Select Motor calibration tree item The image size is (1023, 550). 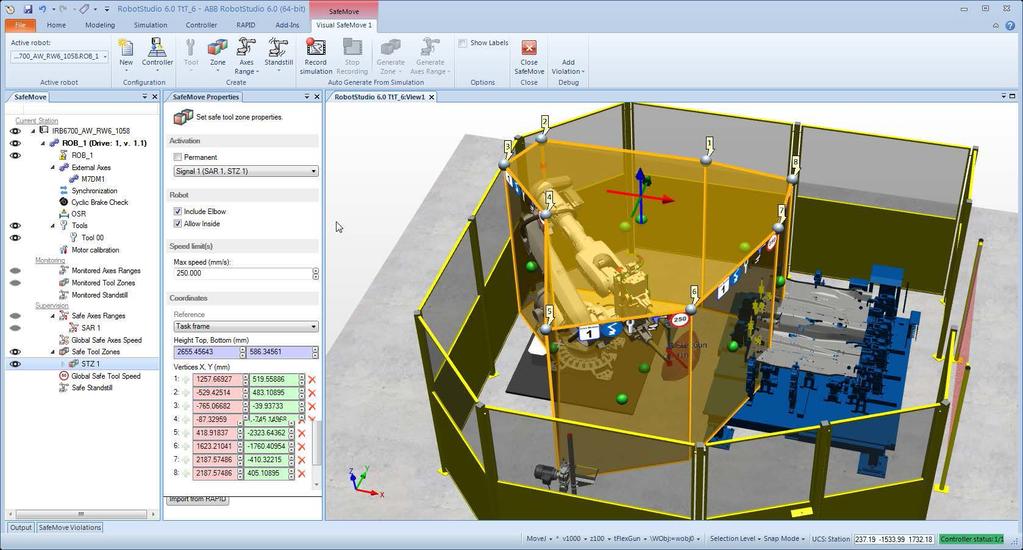pyautogui.click(x=95, y=250)
